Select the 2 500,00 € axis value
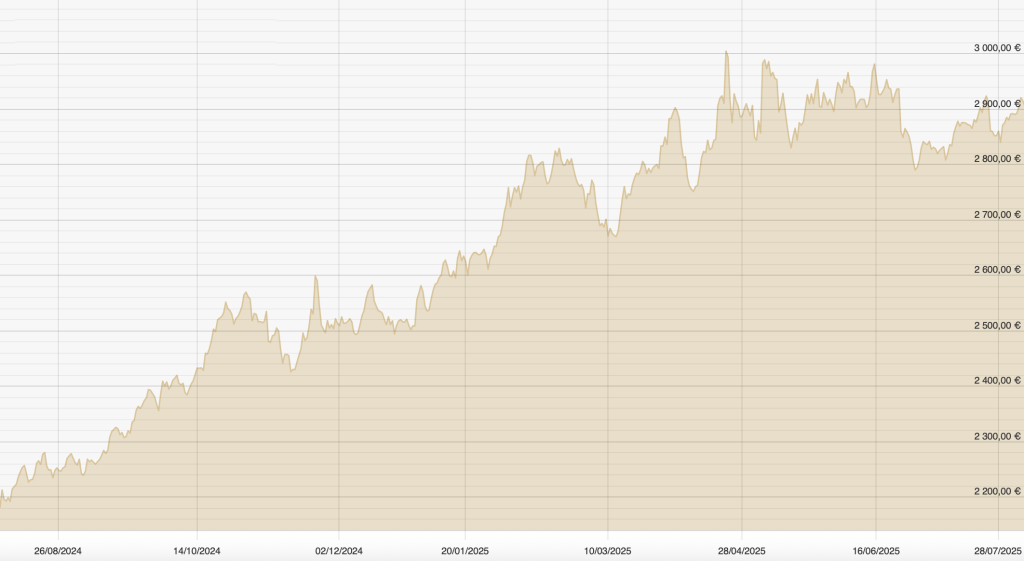Viewport: 1024px width, 561px height. pyautogui.click(x=997, y=325)
